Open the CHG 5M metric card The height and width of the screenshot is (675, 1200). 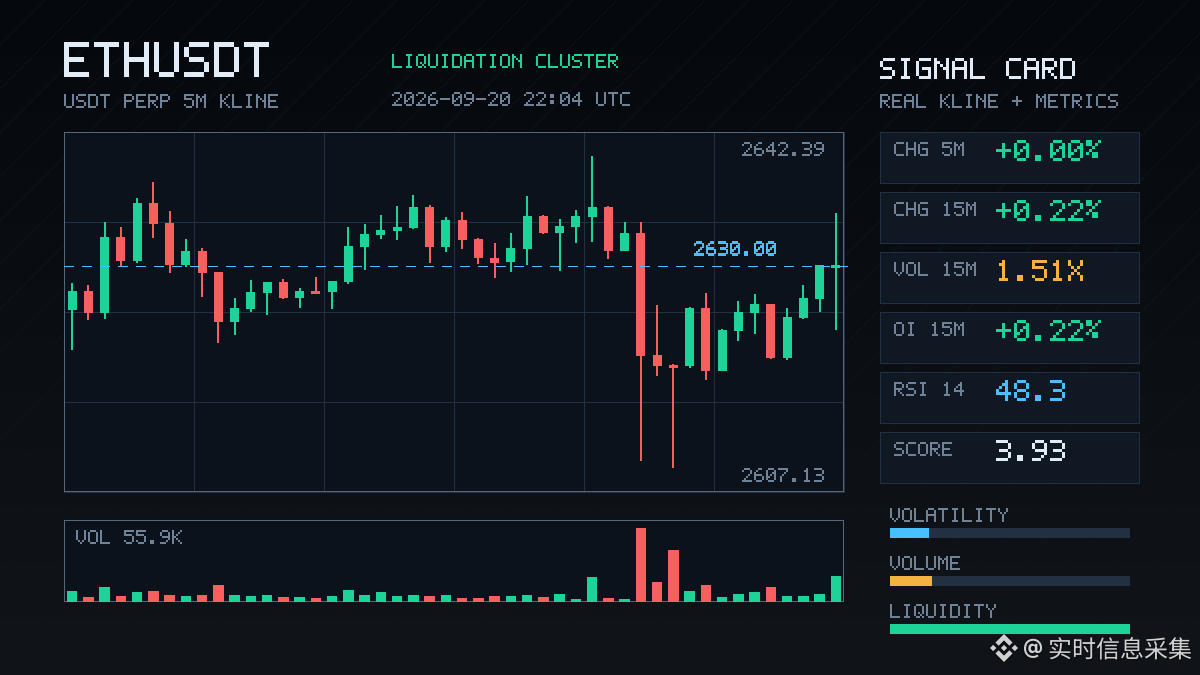point(1009,158)
